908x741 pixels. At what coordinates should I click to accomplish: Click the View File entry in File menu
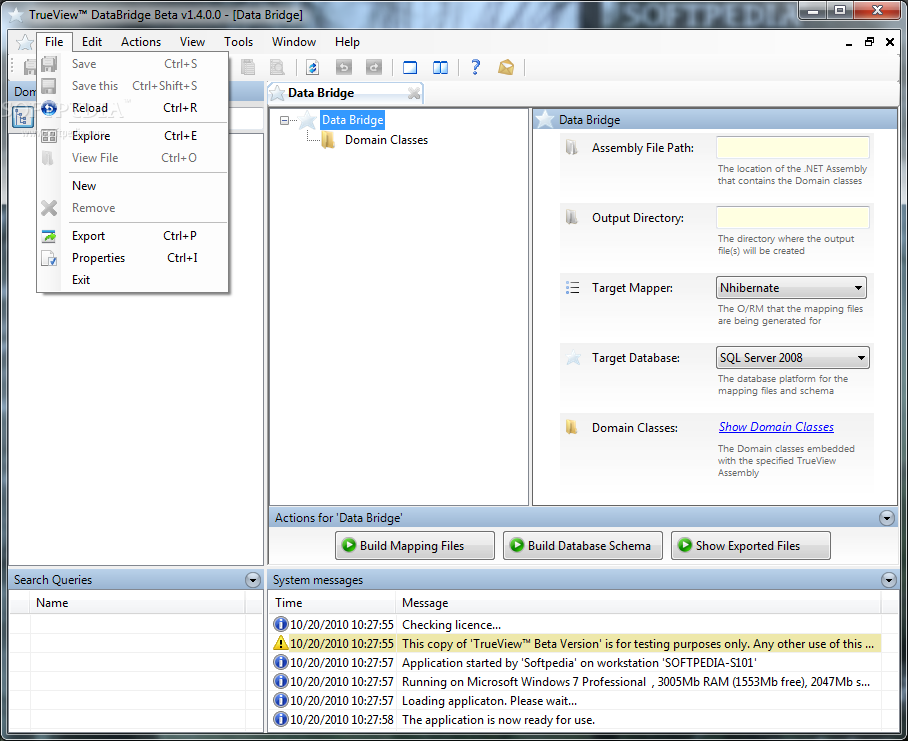(x=133, y=157)
